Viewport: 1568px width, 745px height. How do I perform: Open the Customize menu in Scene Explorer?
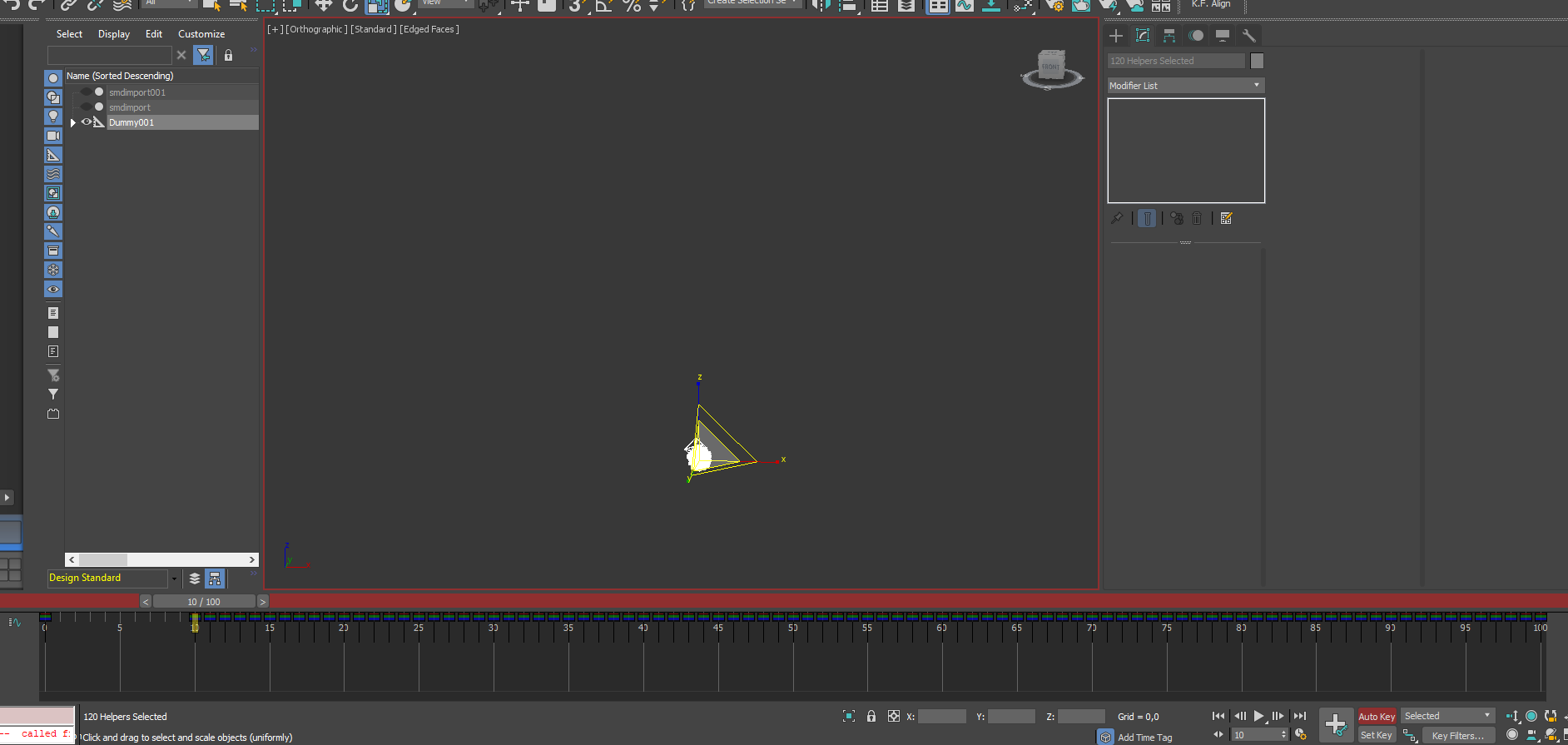(x=201, y=34)
